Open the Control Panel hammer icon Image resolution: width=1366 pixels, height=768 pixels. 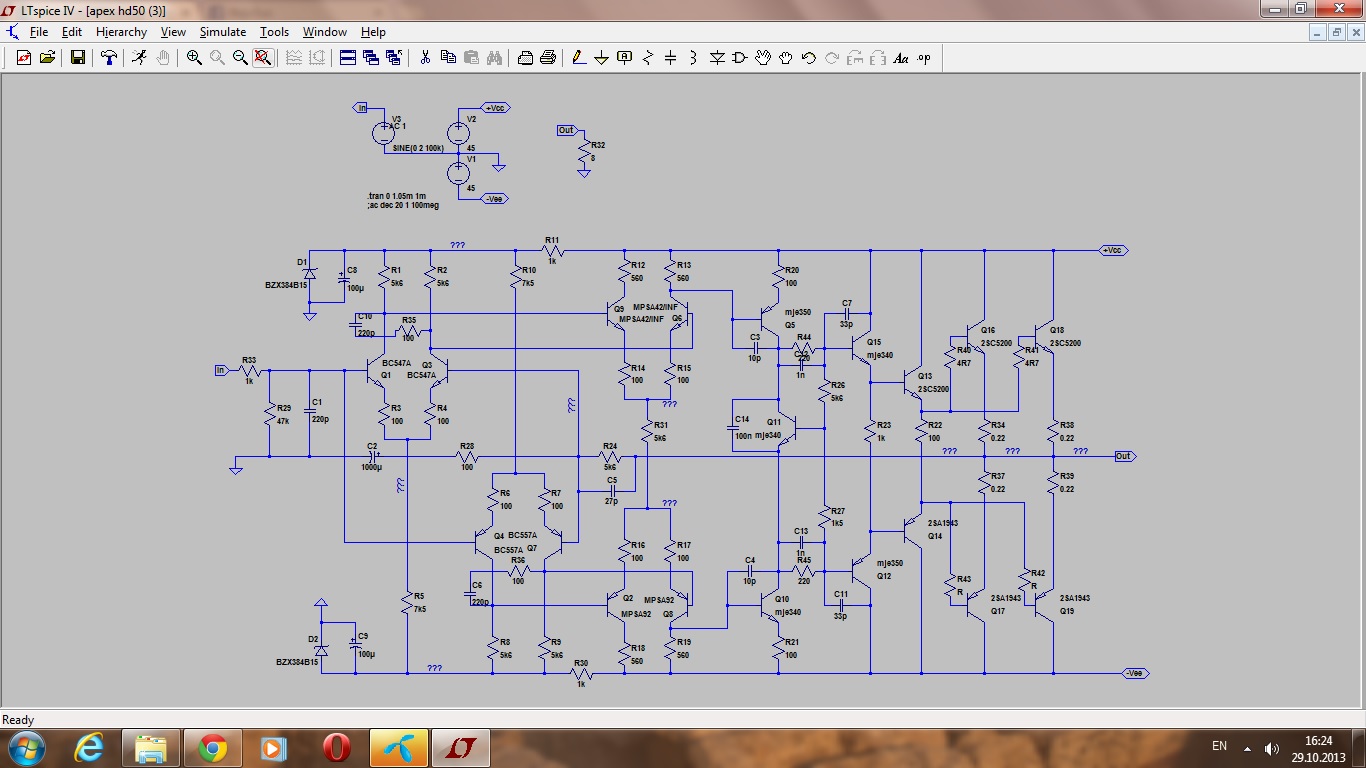click(109, 58)
